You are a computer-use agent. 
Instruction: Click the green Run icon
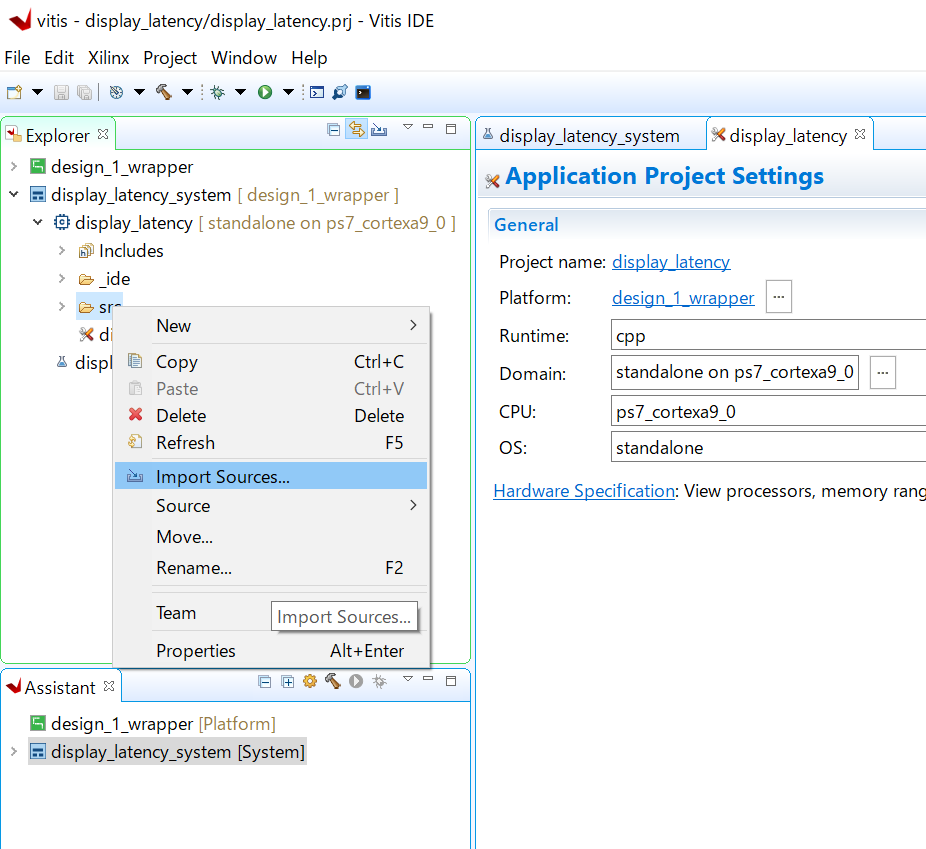click(265, 92)
